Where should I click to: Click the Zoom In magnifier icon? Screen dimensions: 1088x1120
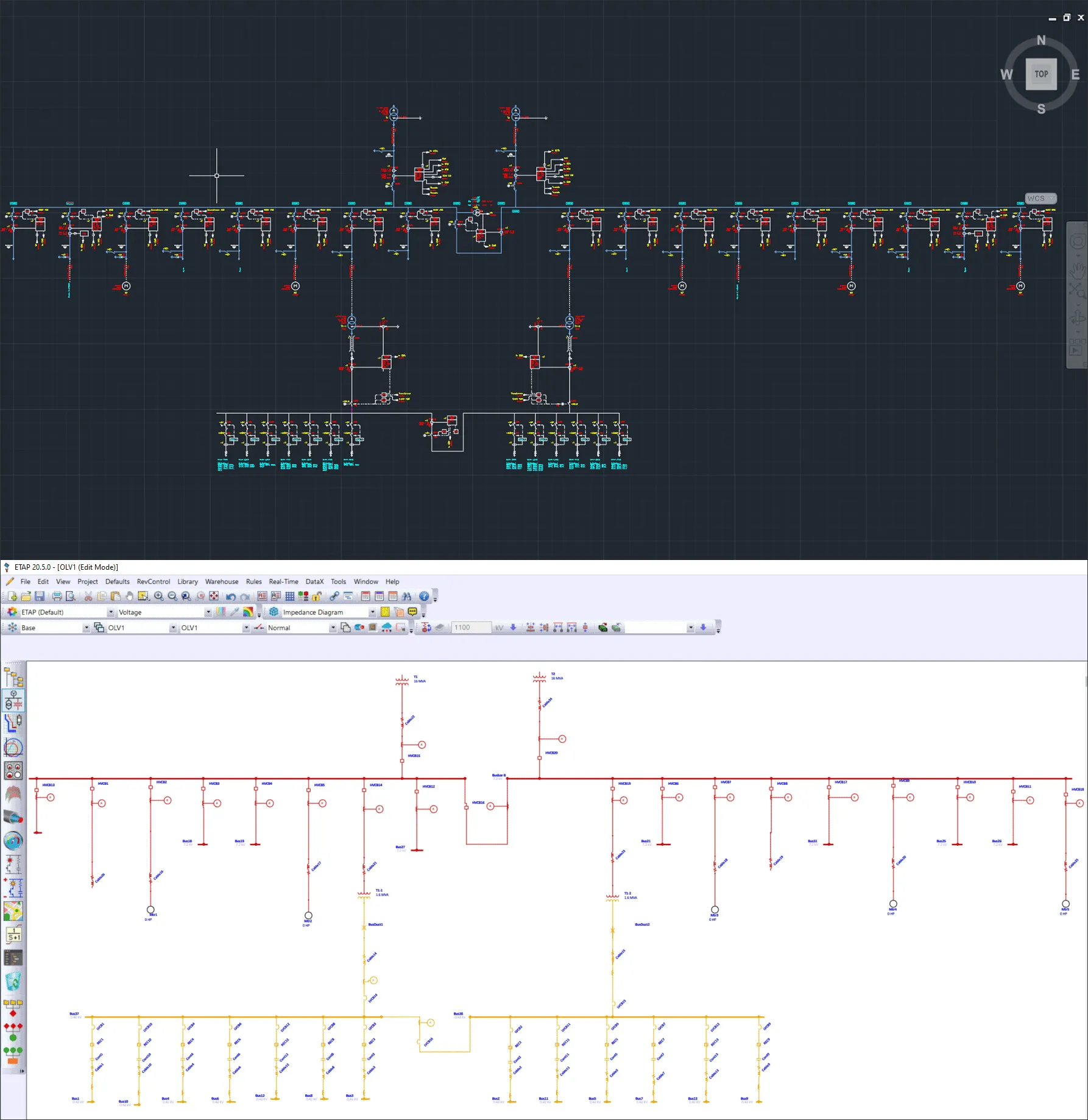[158, 597]
